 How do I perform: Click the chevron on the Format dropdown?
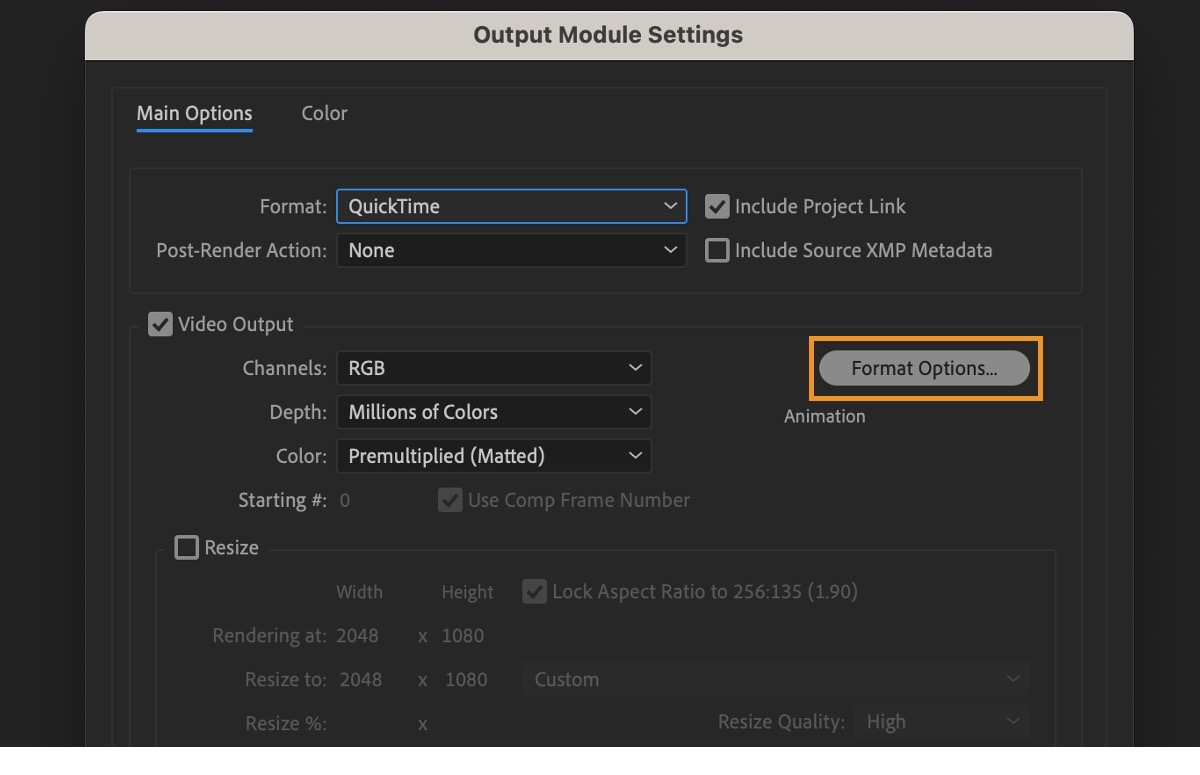pos(672,206)
